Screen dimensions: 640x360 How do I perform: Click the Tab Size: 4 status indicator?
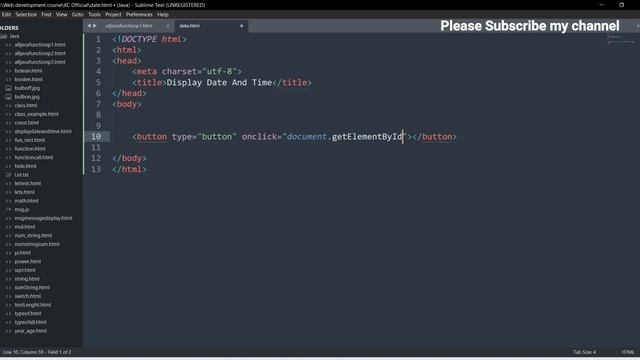584,352
